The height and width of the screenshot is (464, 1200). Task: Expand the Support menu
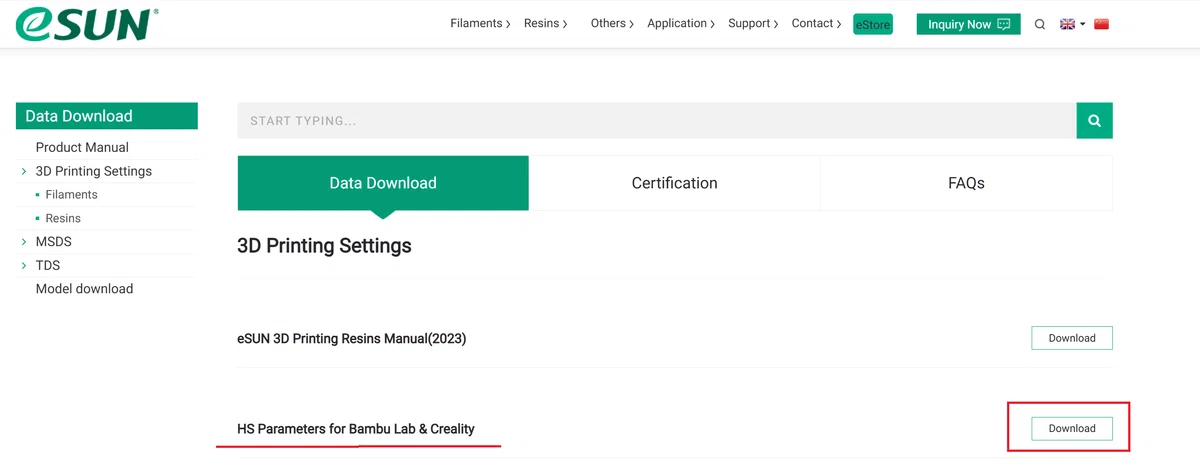tap(753, 23)
